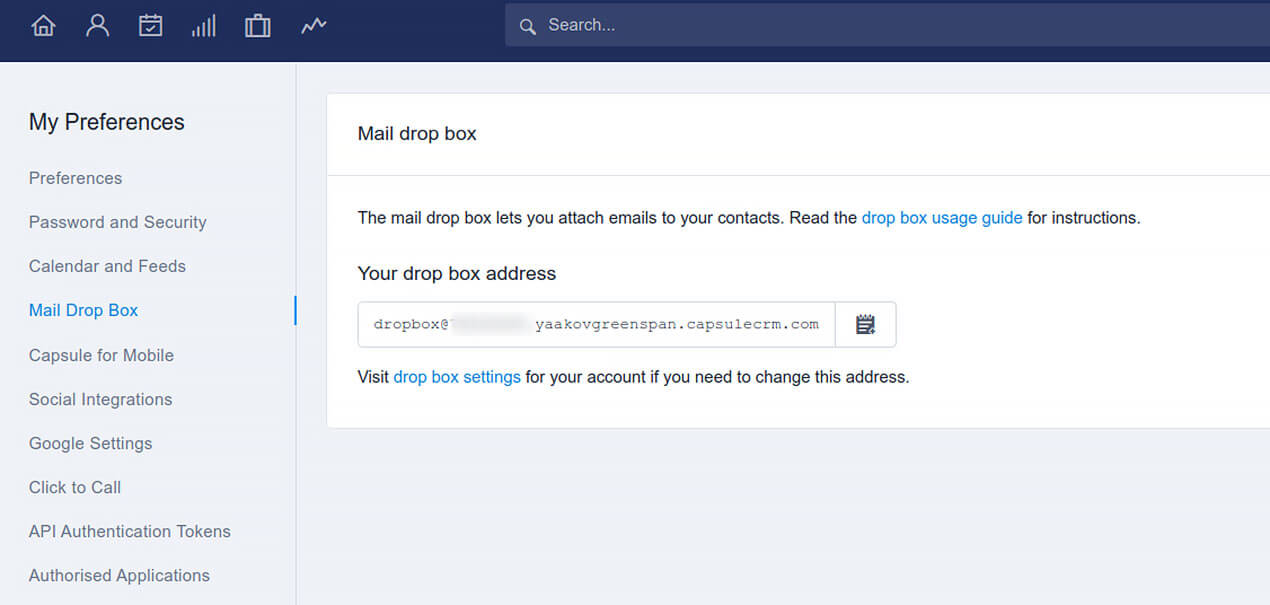Follow the drop box settings link
1270x605 pixels.
(457, 377)
